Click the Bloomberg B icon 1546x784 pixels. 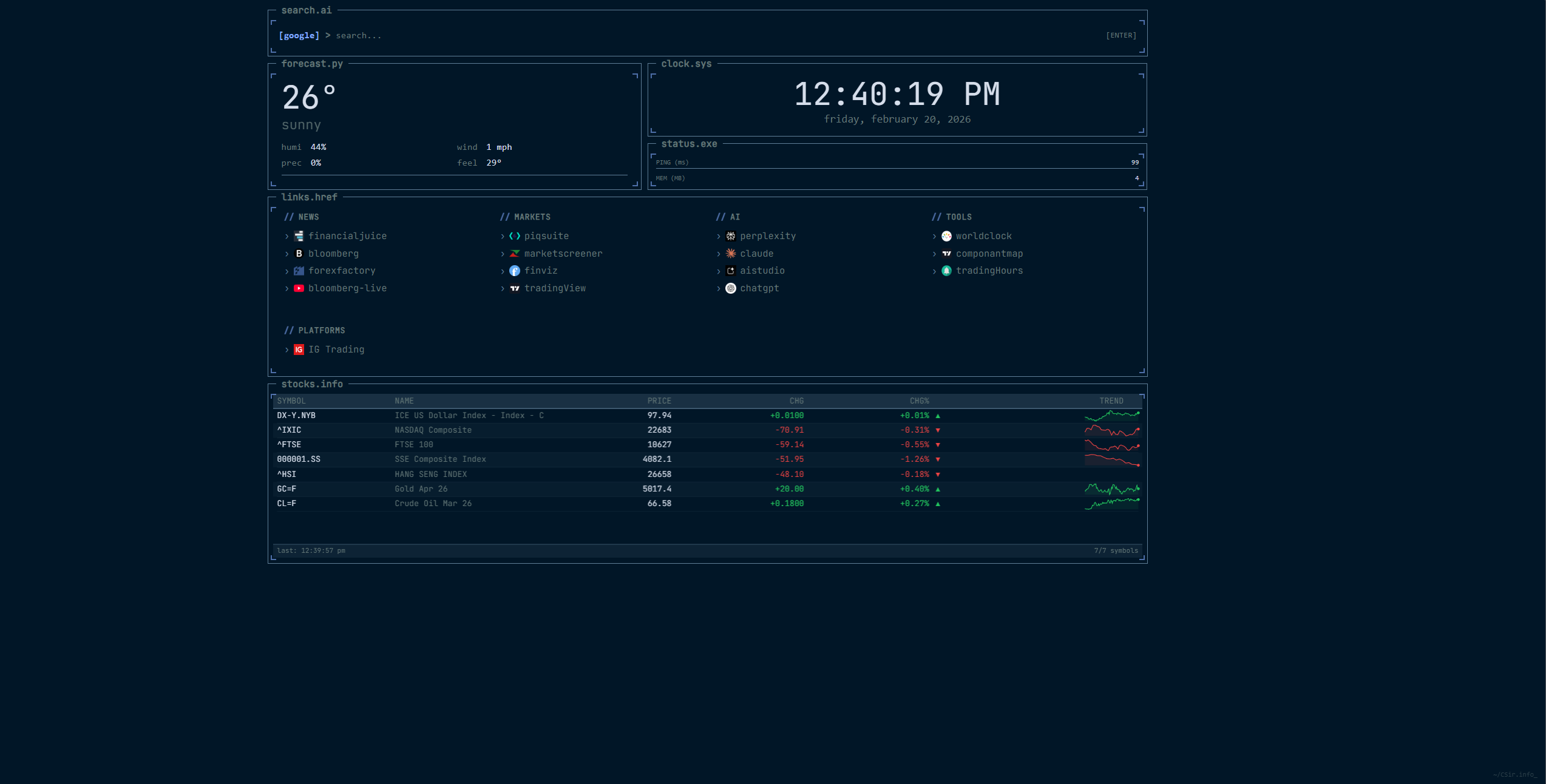click(x=299, y=254)
